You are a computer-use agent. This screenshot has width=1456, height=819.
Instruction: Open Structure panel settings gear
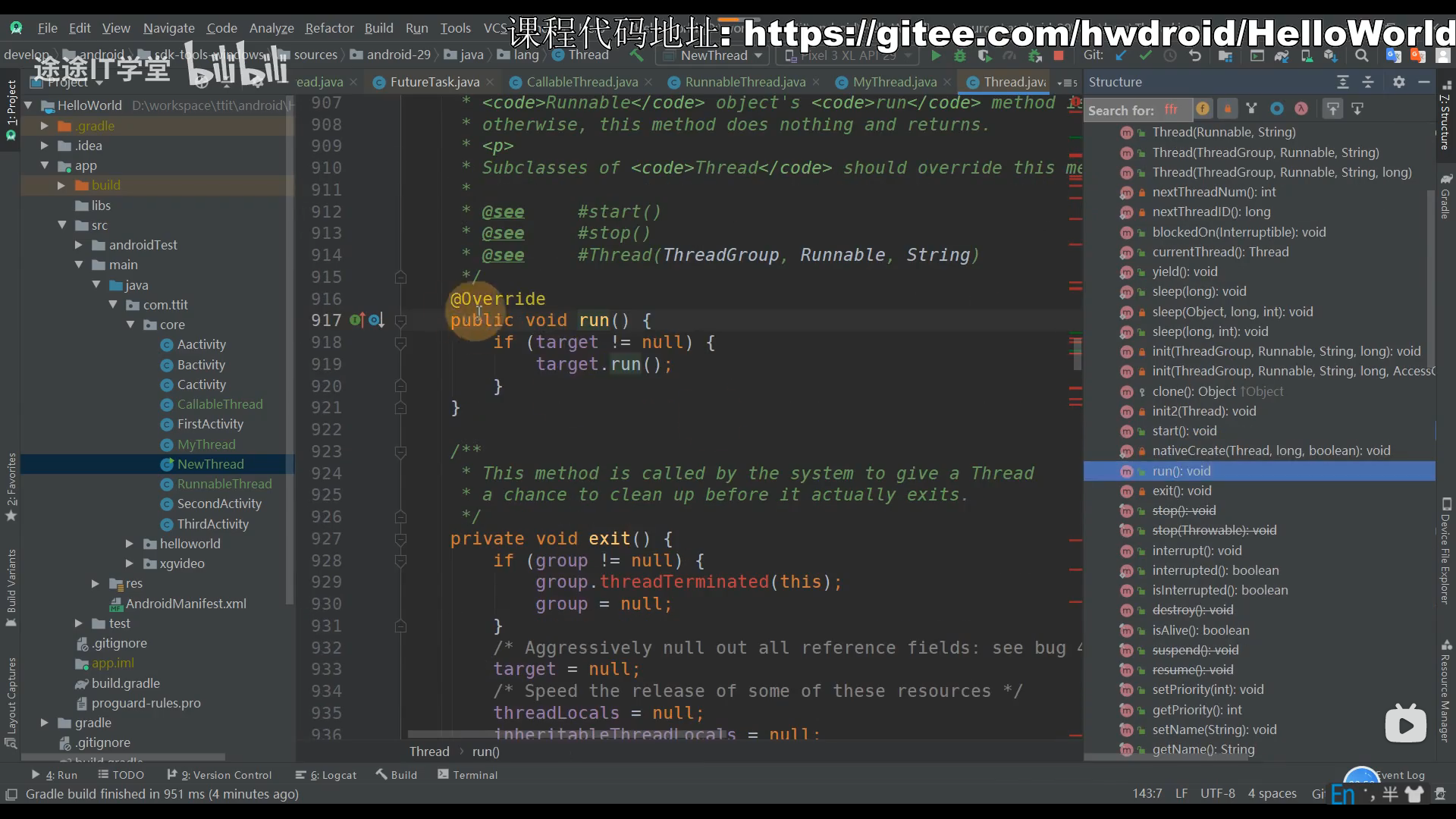1399,82
